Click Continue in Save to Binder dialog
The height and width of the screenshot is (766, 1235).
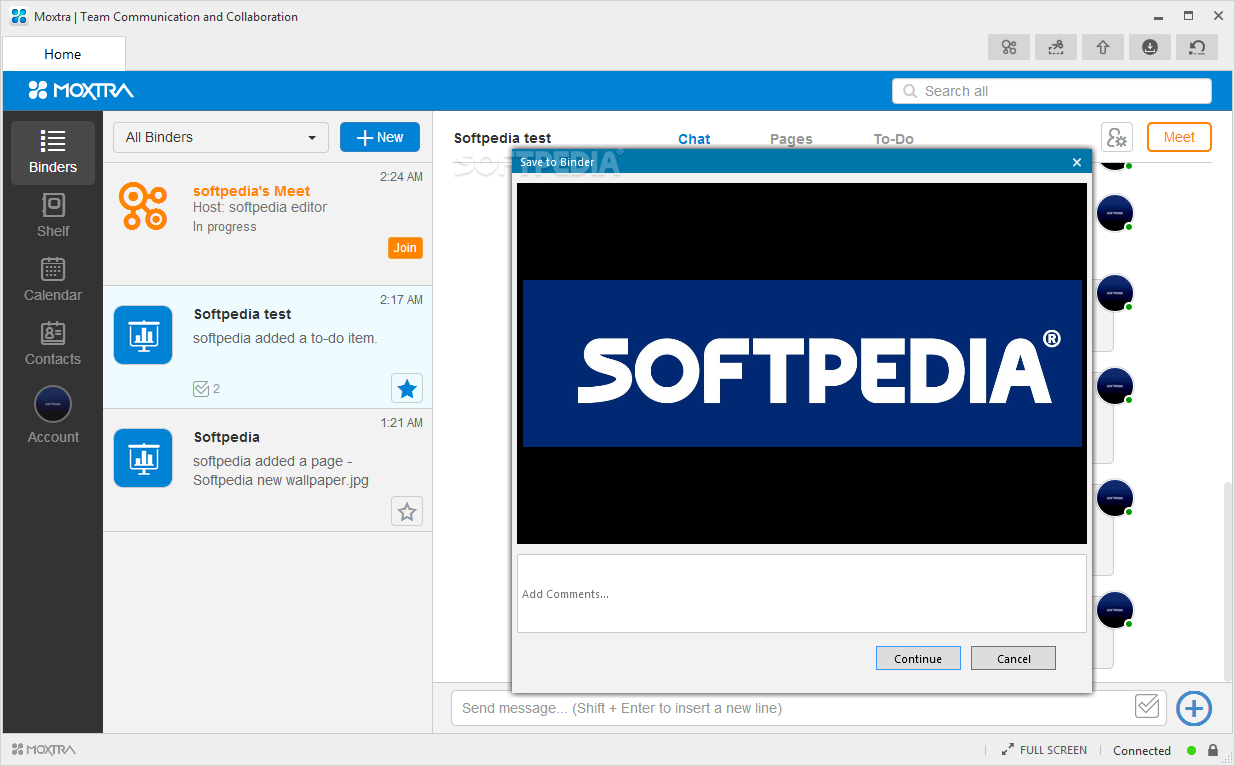pyautogui.click(x=918, y=658)
